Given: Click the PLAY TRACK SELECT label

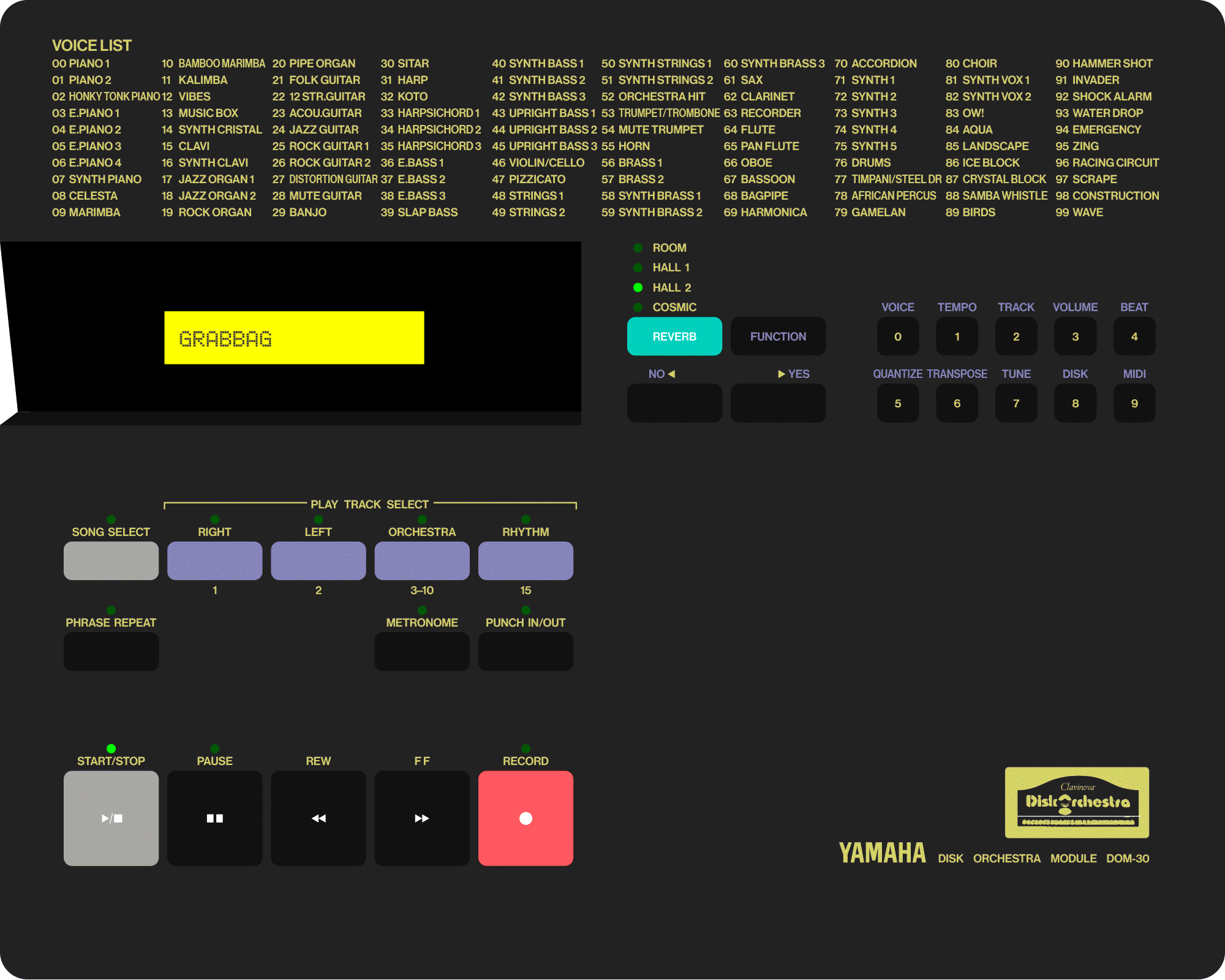Looking at the screenshot, I should pyautogui.click(x=369, y=504).
